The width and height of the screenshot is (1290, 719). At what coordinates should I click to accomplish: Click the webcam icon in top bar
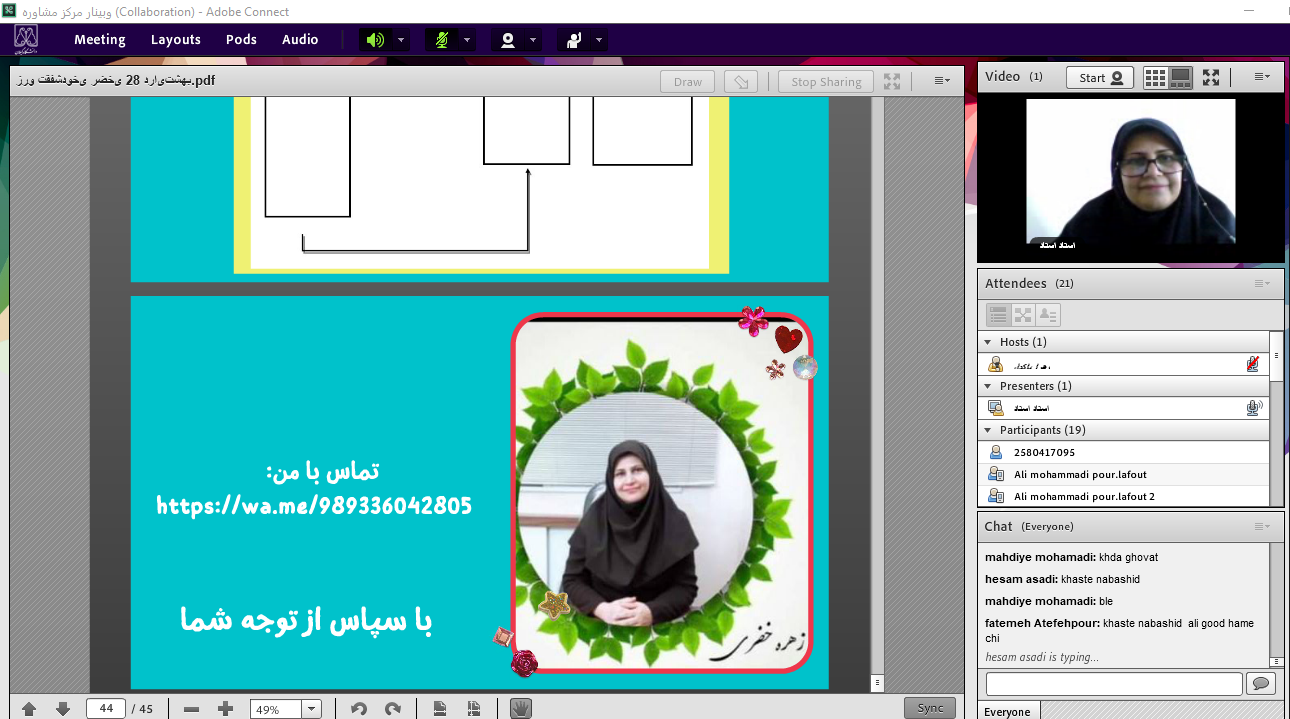click(508, 40)
